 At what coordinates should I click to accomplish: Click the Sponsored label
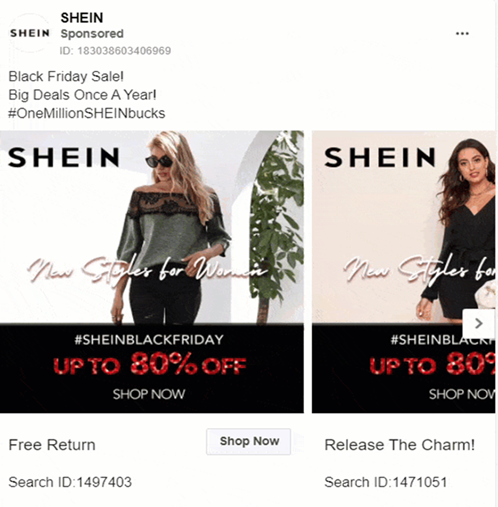click(x=92, y=34)
